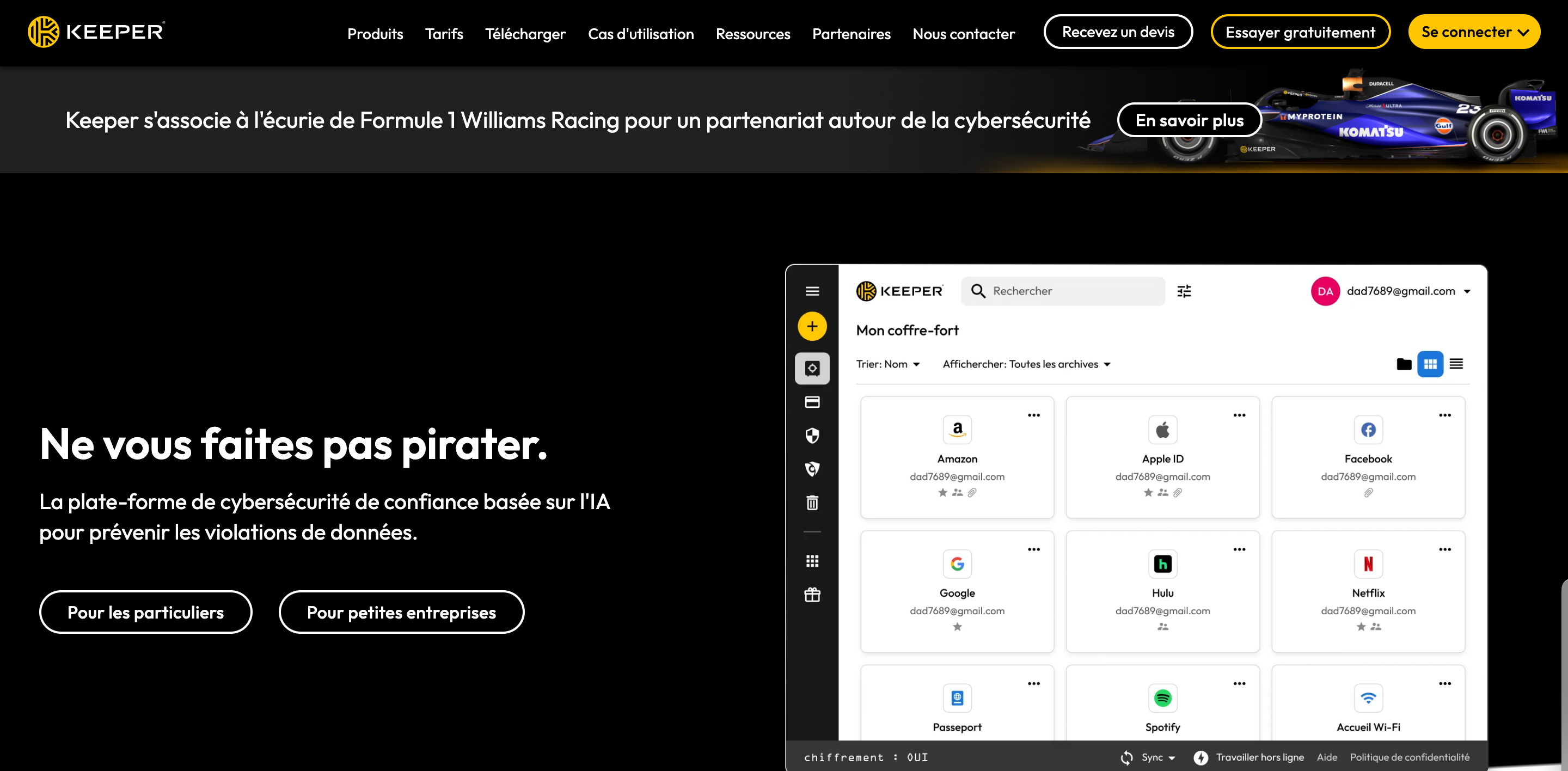Image resolution: width=1568 pixels, height=771 pixels.
Task: Switch to list view icon
Action: coord(1456,364)
